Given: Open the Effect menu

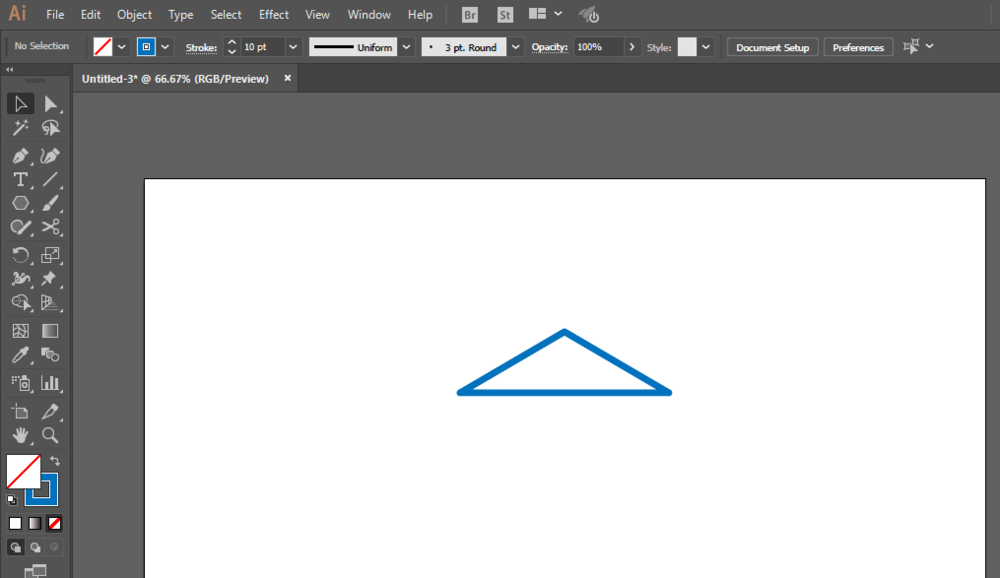Looking at the screenshot, I should 274,15.
